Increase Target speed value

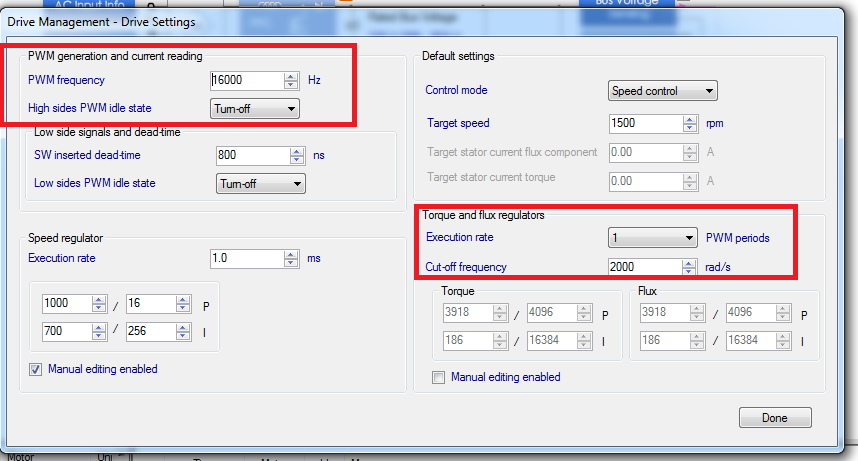tap(690, 119)
